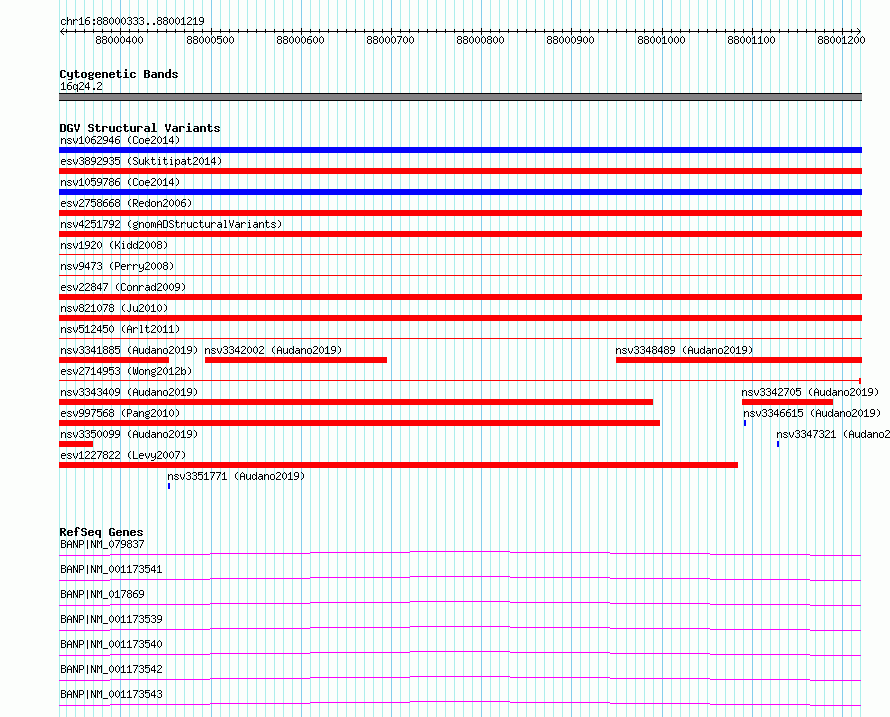This screenshot has height=717, width=890.
Task: Open gene BANP|NM_001173541
Action: 111,569
